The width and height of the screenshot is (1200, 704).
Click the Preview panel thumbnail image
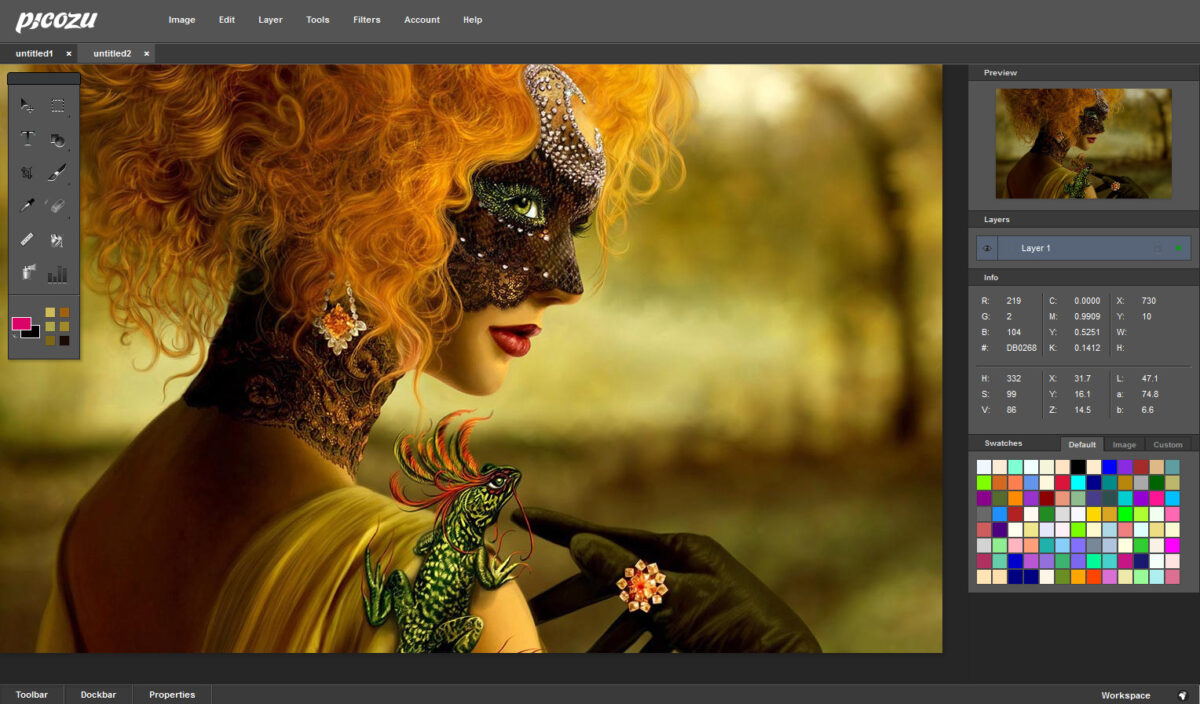[x=1083, y=143]
